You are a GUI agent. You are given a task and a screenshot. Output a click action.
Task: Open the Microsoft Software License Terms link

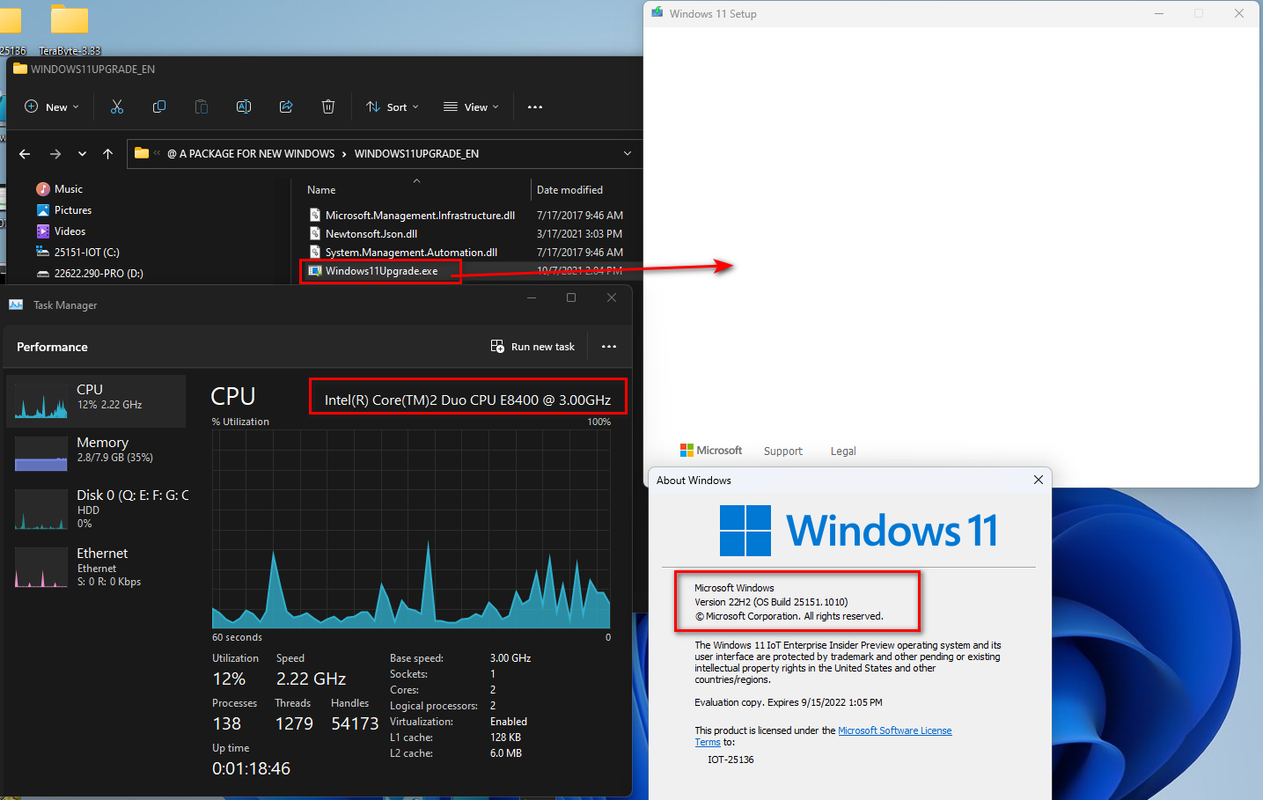point(895,731)
